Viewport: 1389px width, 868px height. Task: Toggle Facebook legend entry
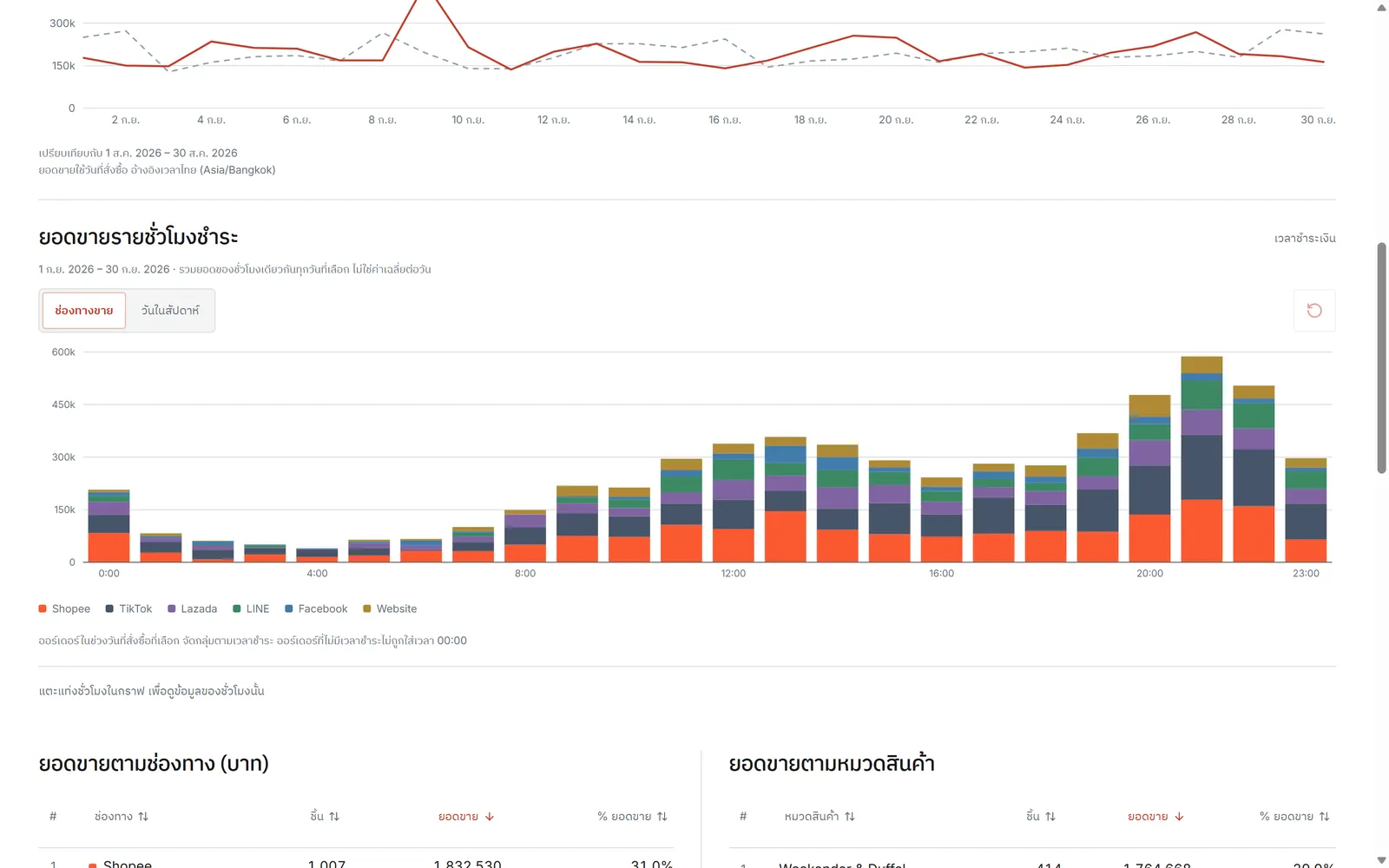316,608
